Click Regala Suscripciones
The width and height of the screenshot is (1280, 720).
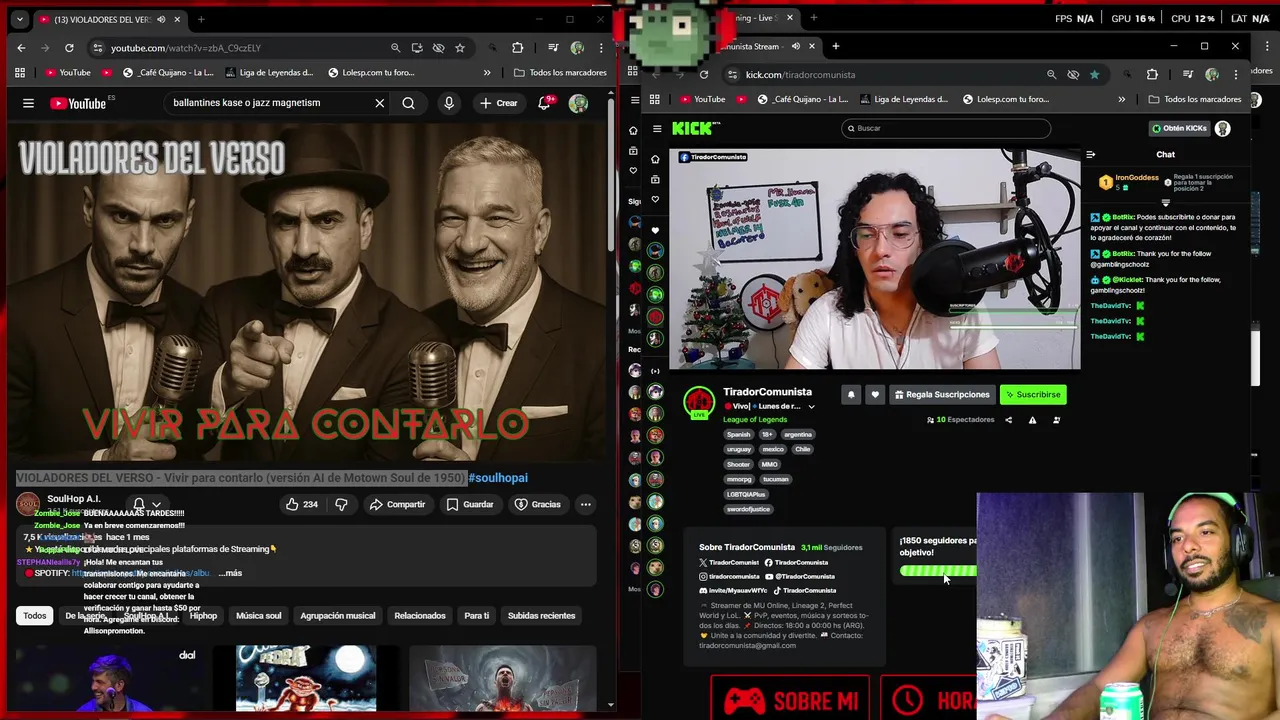pos(942,395)
